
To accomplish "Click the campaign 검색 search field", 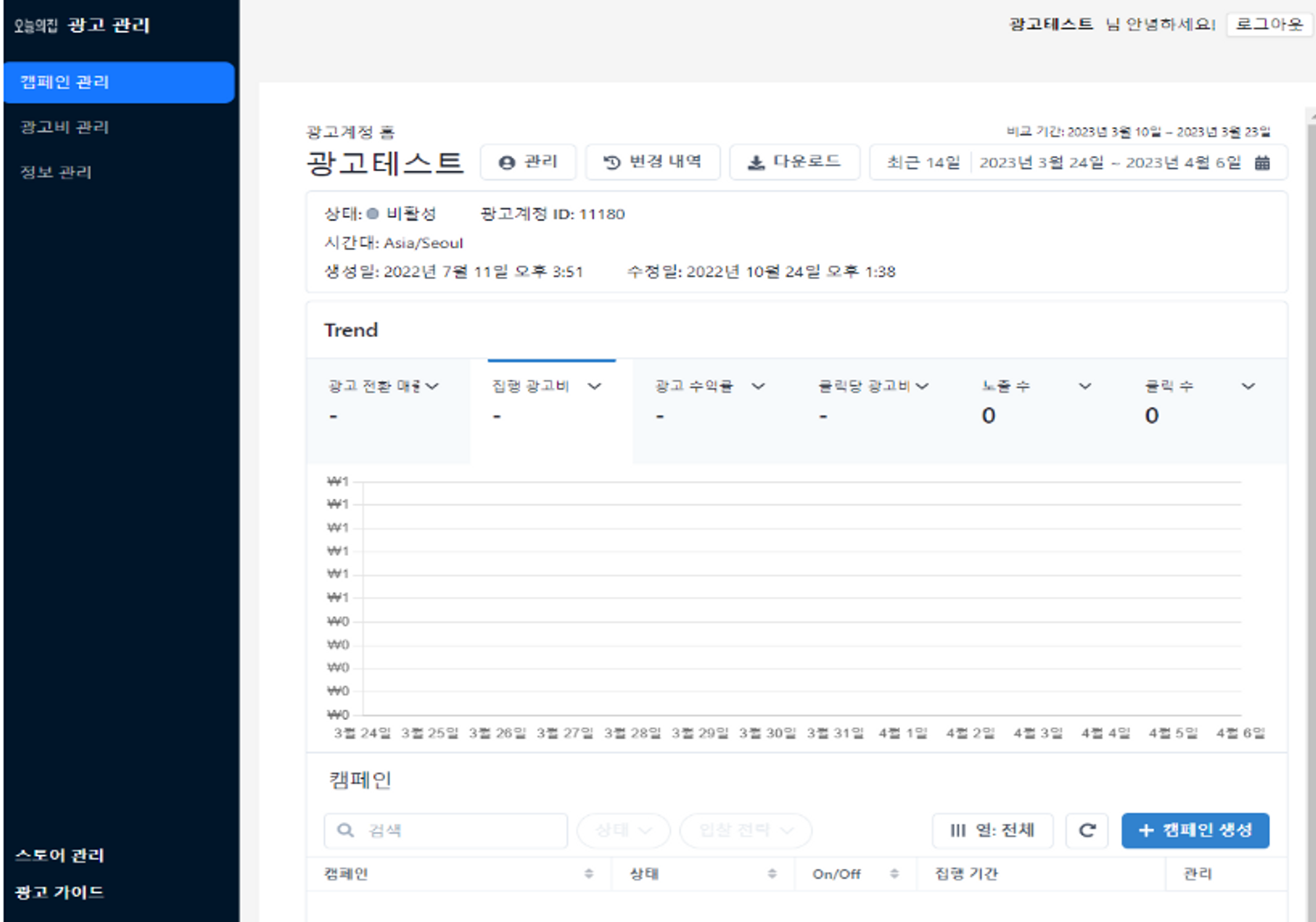I will pos(445,831).
